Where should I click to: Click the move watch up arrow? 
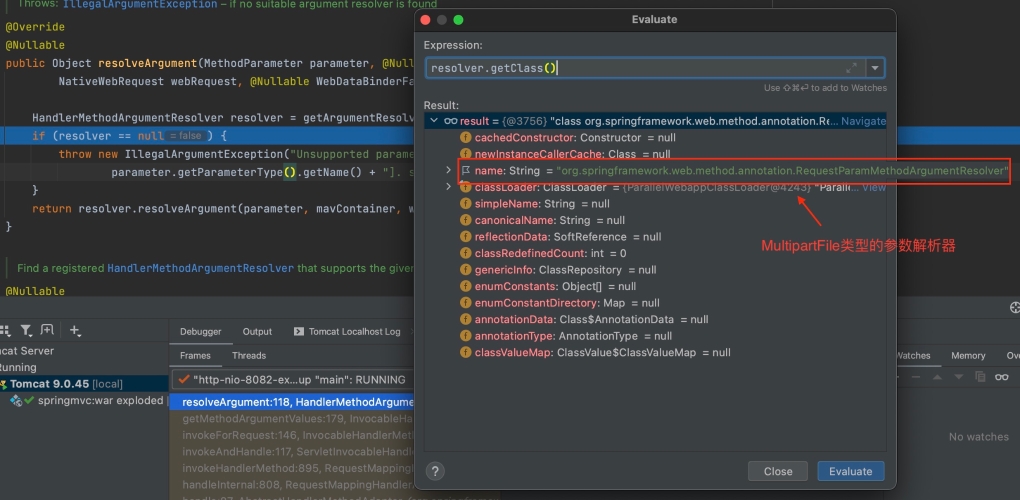(x=937, y=377)
